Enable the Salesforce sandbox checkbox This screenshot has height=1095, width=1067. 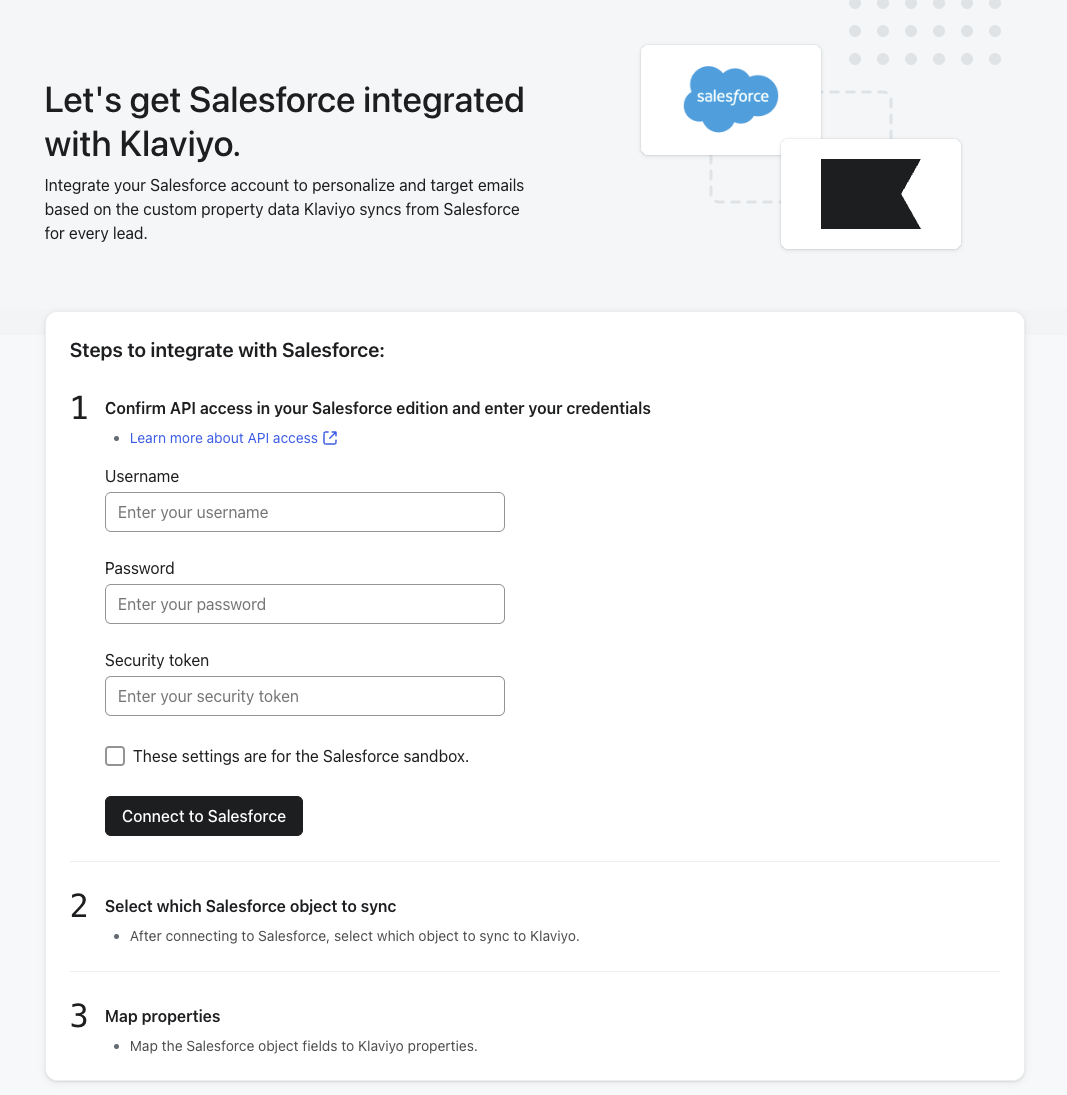pos(115,756)
